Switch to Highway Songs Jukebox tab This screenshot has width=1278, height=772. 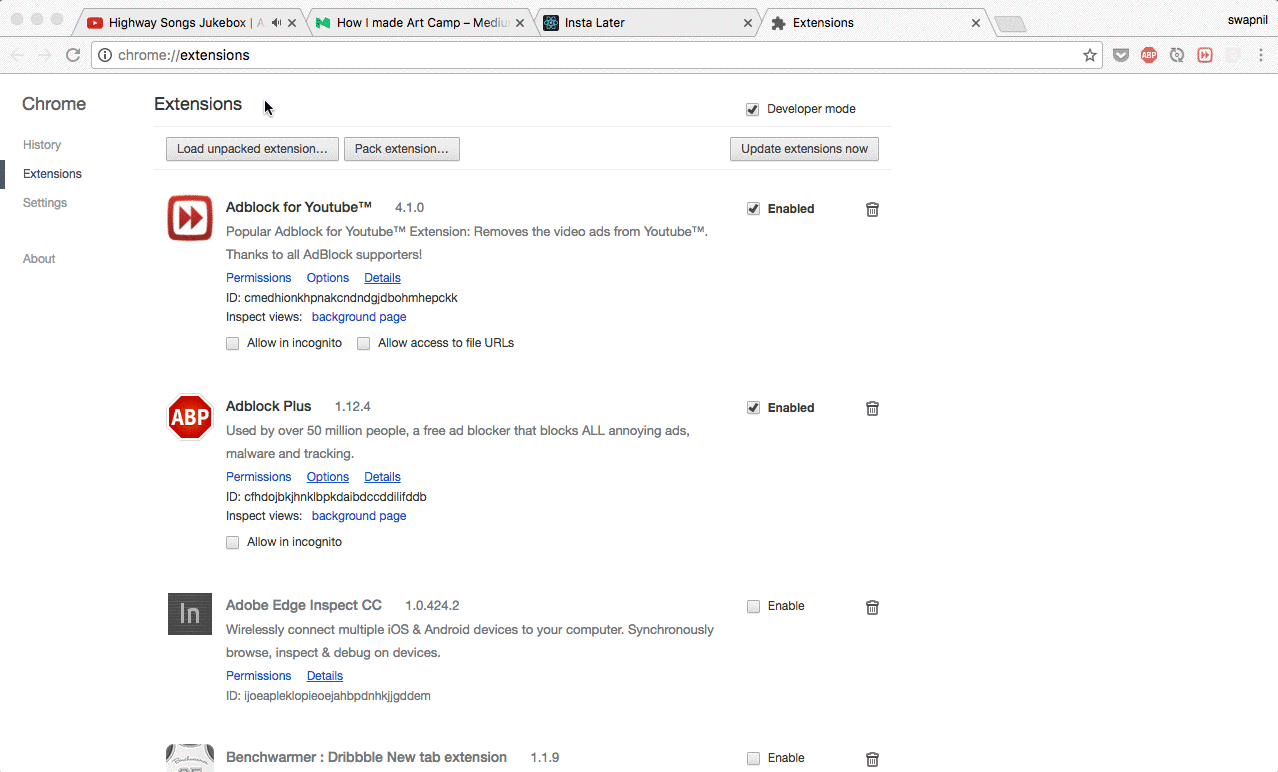[190, 22]
